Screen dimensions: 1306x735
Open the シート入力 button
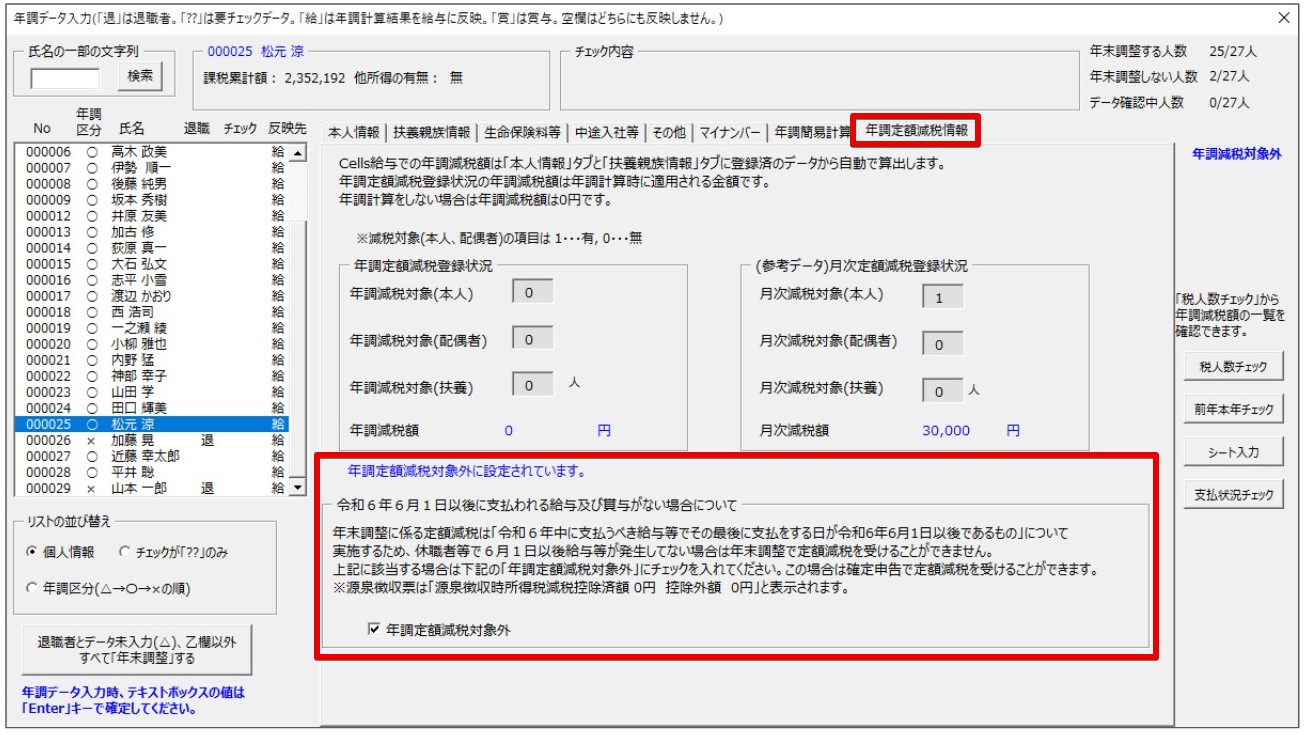(1233, 452)
